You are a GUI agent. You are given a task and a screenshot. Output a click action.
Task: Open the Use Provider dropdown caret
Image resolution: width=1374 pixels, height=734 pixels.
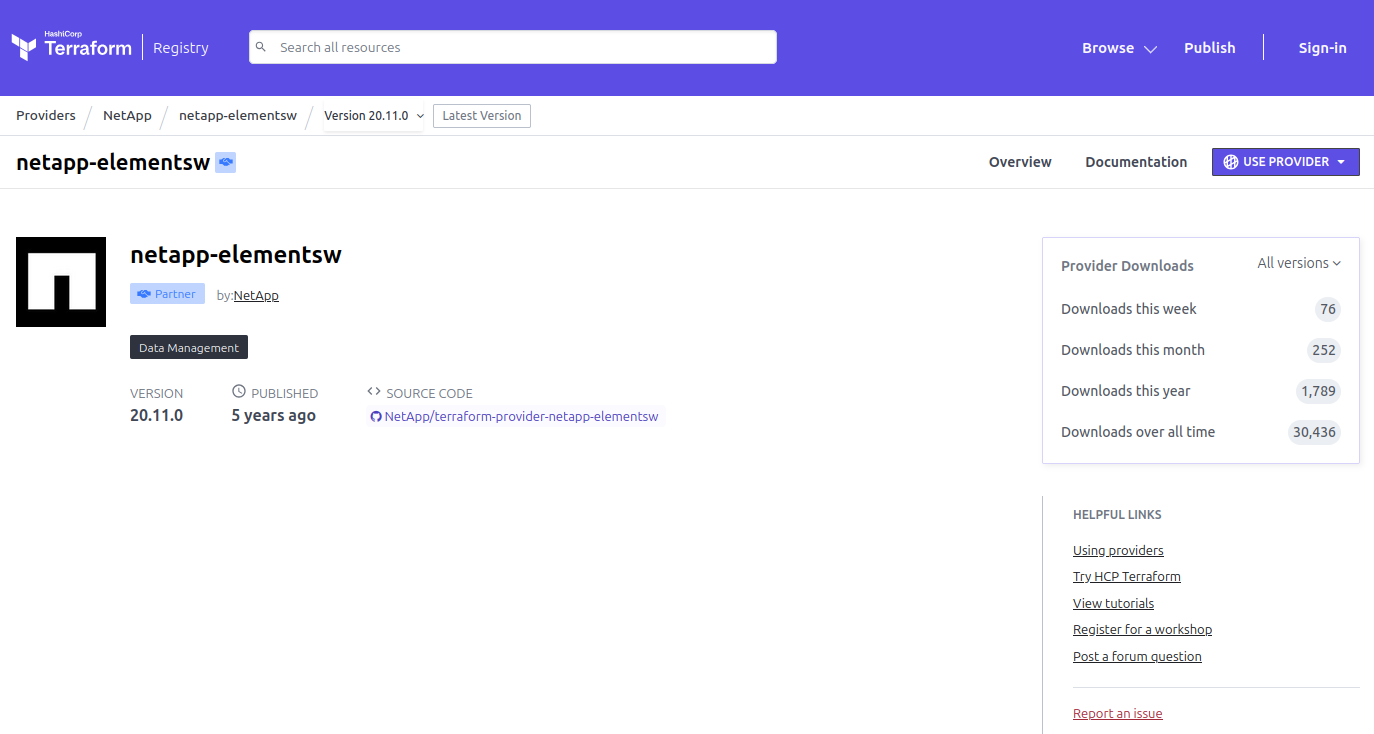pyautogui.click(x=1342, y=162)
